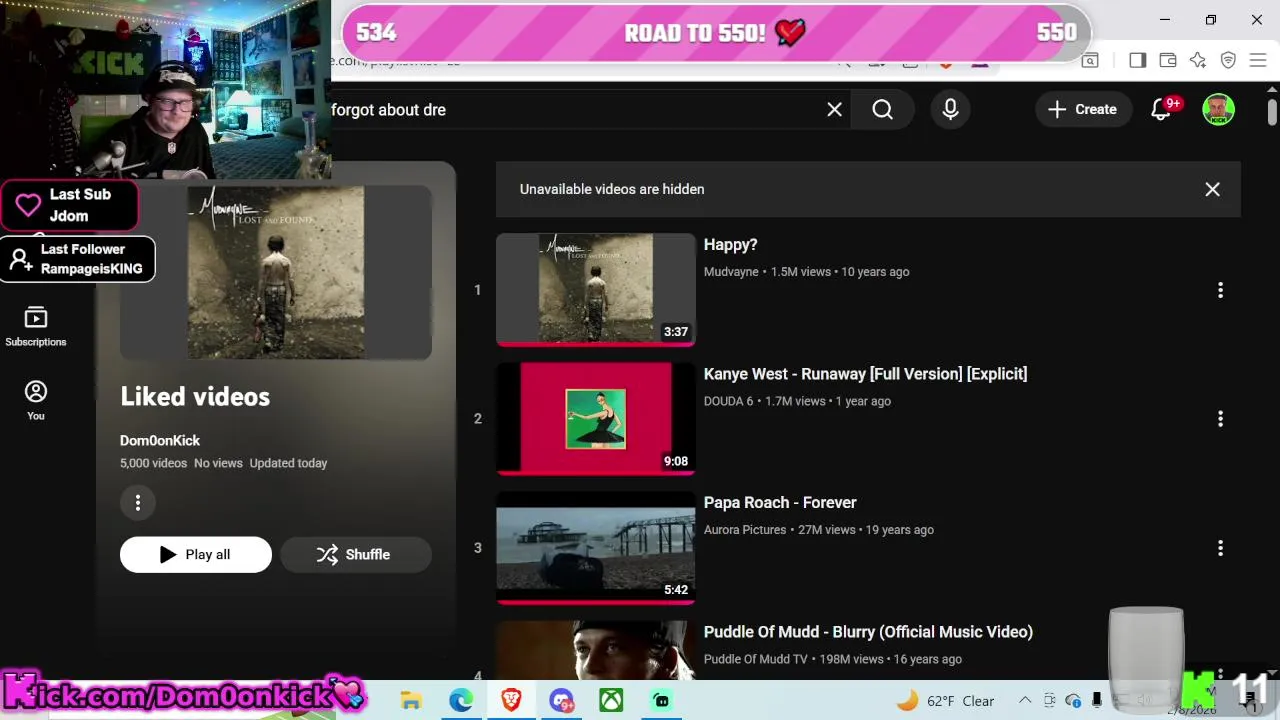Open the 'You' sidebar page
The width and height of the screenshot is (1280, 720).
36,400
